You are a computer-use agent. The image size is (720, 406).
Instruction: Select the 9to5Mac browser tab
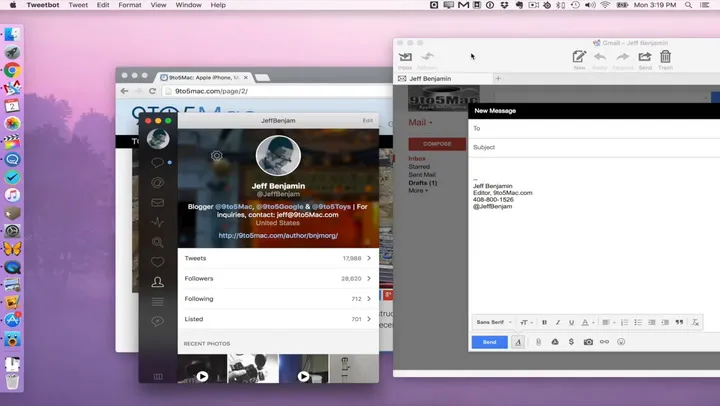(x=204, y=78)
